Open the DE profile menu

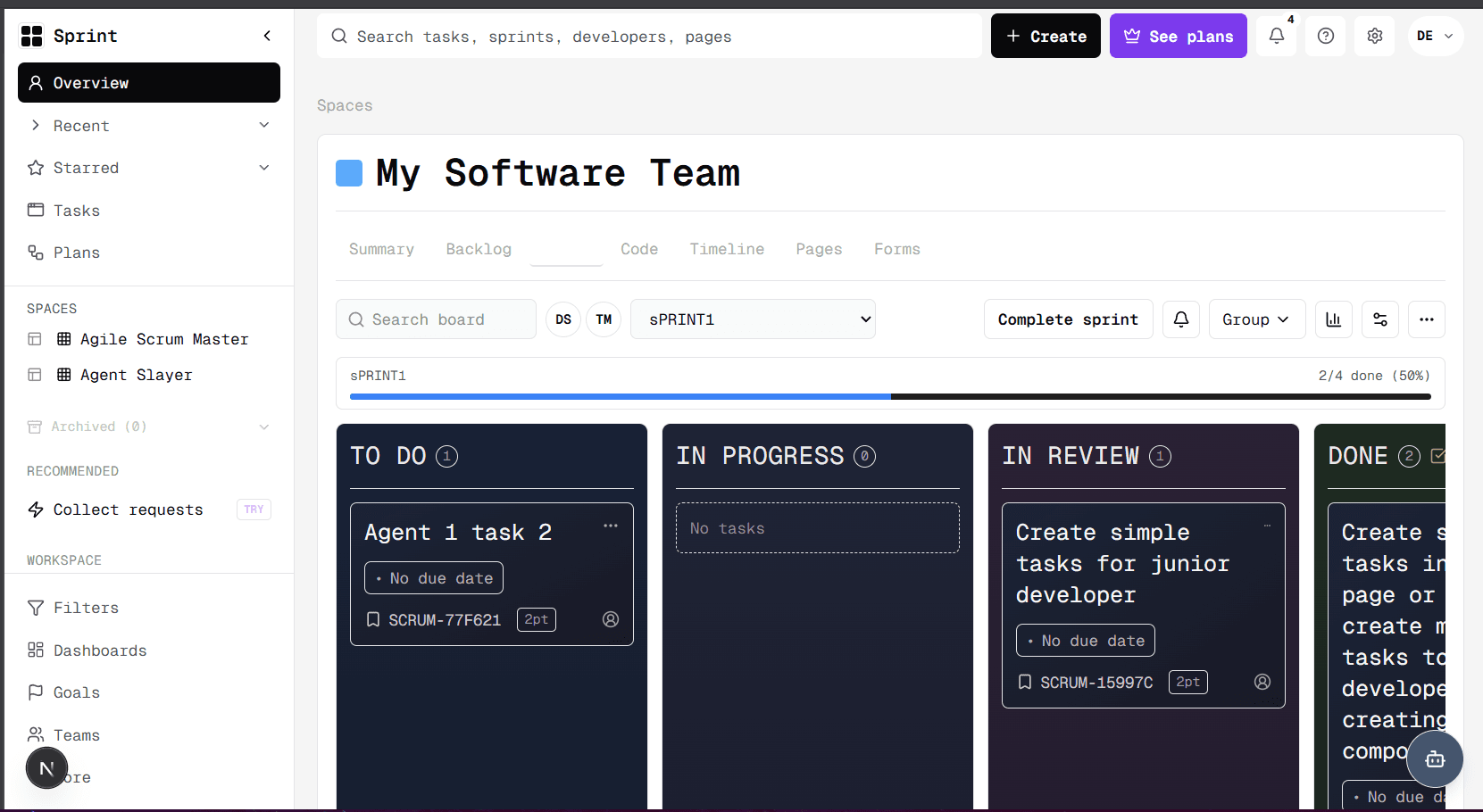click(x=1436, y=36)
